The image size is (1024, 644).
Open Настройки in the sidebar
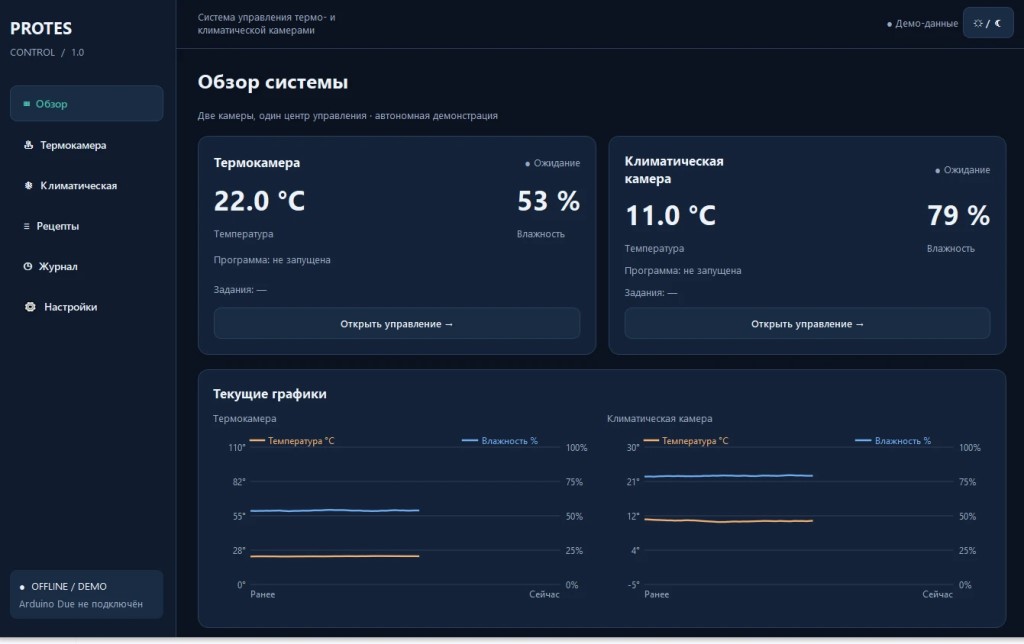86,307
